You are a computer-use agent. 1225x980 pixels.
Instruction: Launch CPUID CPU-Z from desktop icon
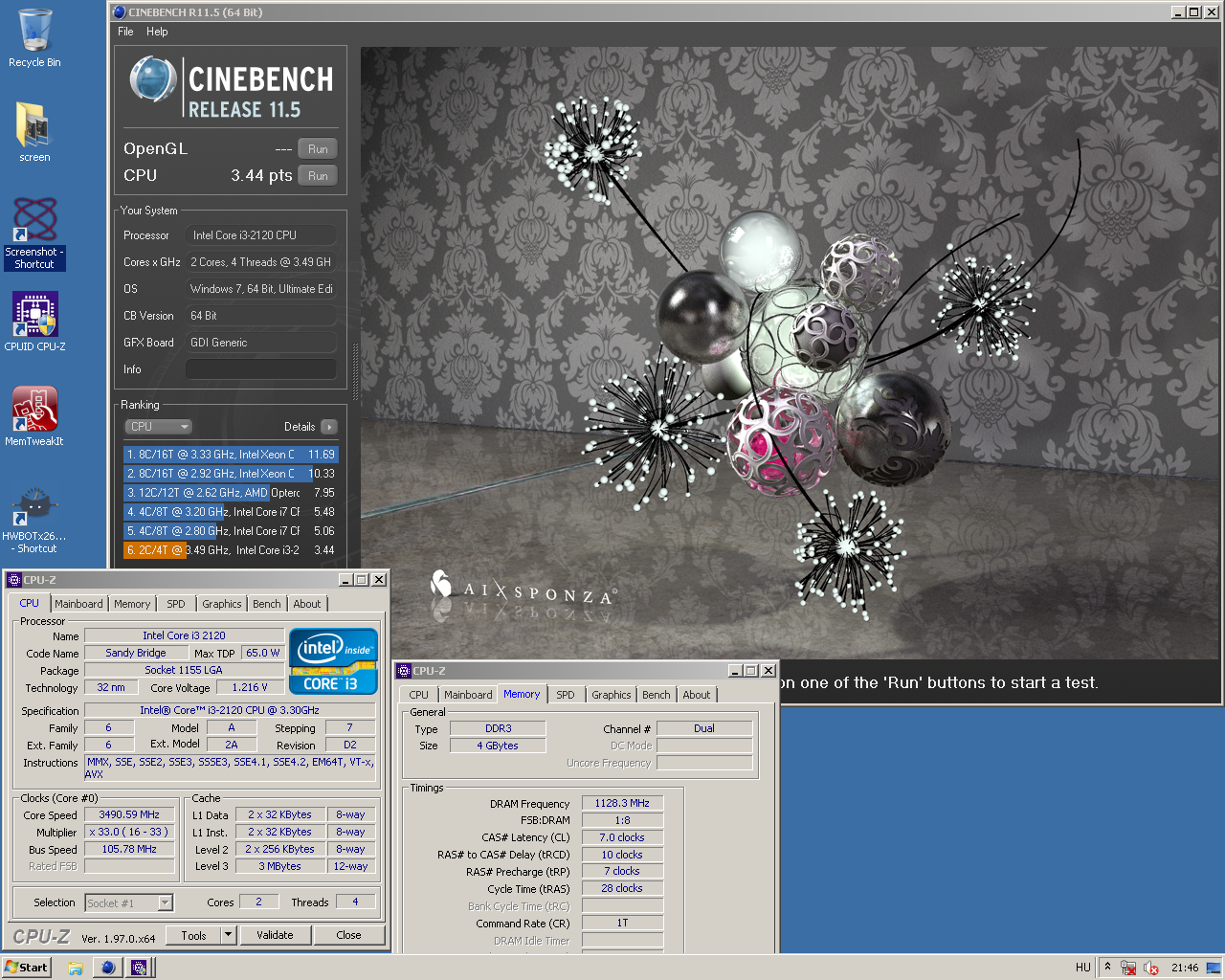click(34, 322)
